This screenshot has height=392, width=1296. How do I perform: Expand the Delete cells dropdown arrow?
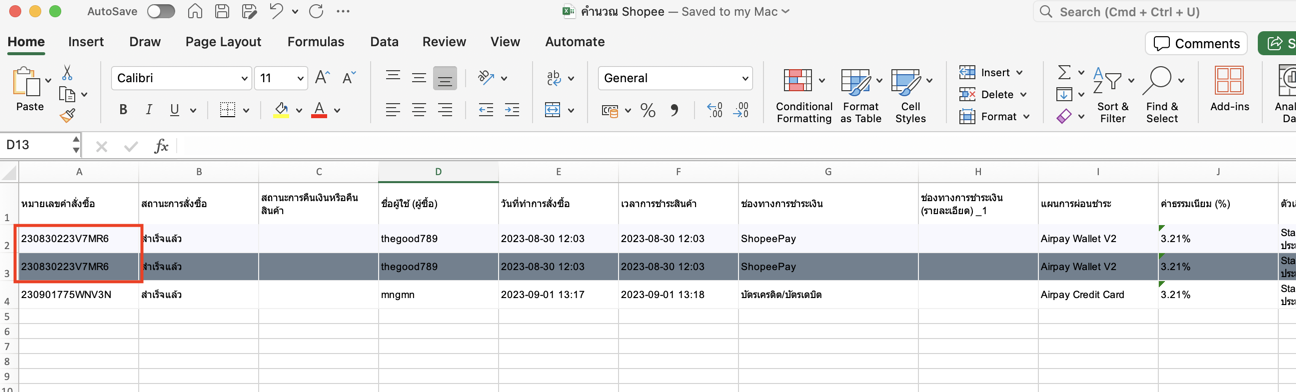[1024, 95]
